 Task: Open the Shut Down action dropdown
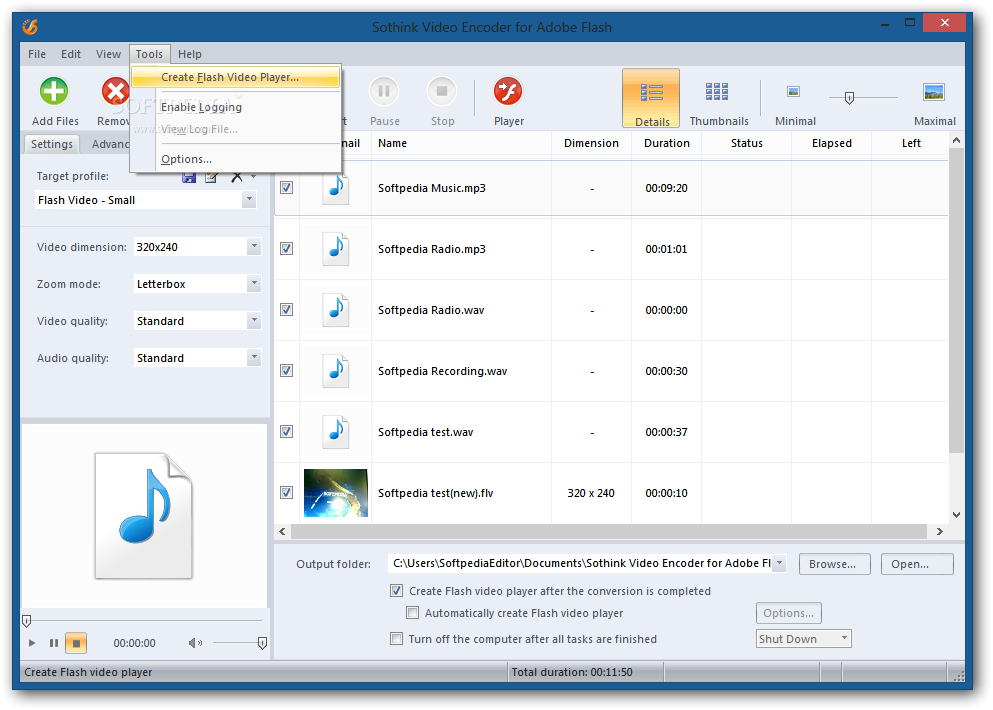coord(844,638)
